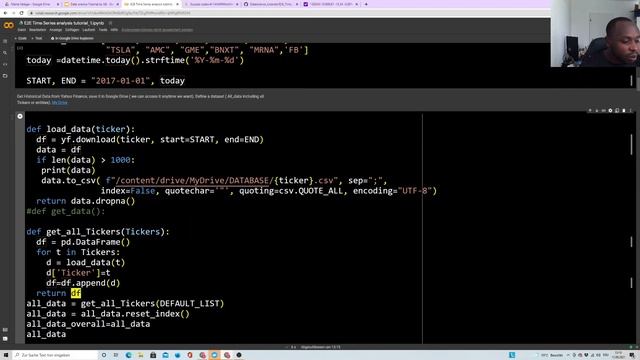Open the Laufzeit menu
This screenshot has width=640, height=360.
tap(89, 30)
